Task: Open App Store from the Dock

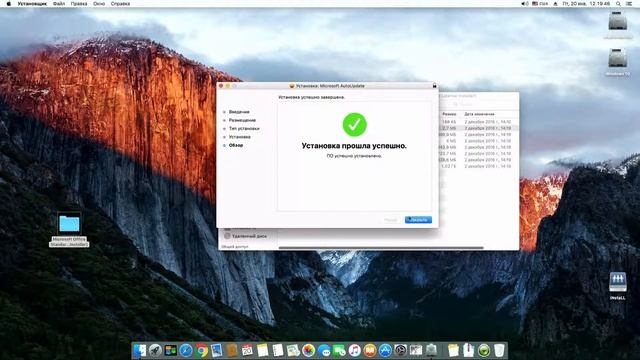Action: pyautogui.click(x=385, y=350)
